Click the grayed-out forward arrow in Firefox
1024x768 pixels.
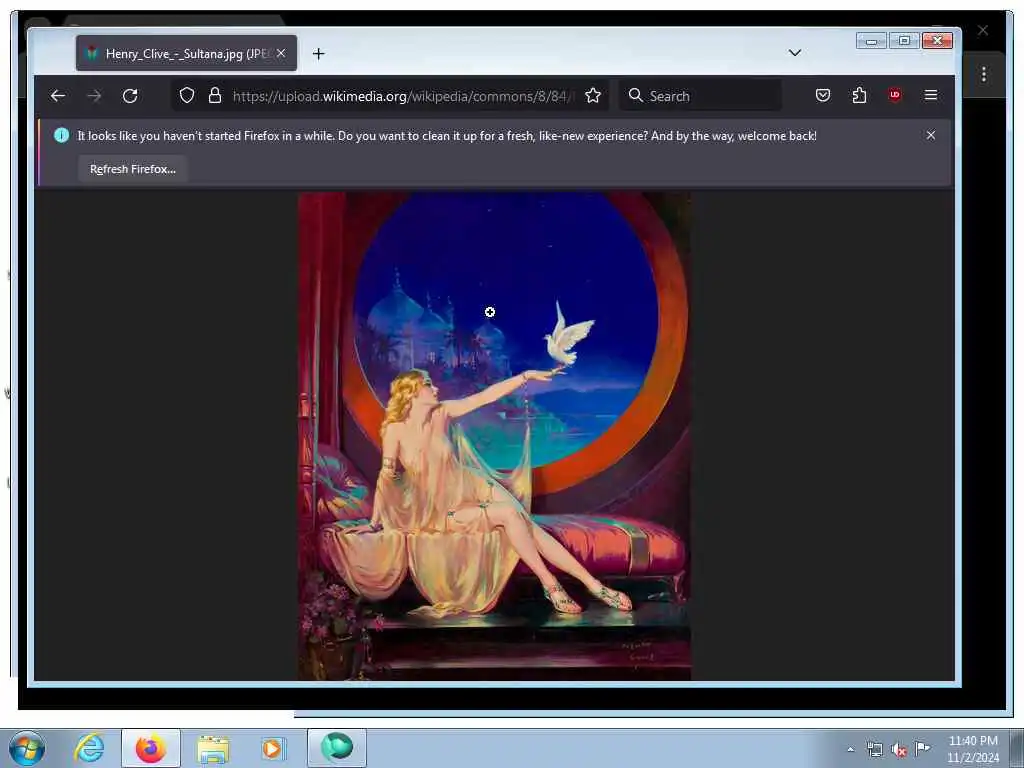click(x=94, y=96)
